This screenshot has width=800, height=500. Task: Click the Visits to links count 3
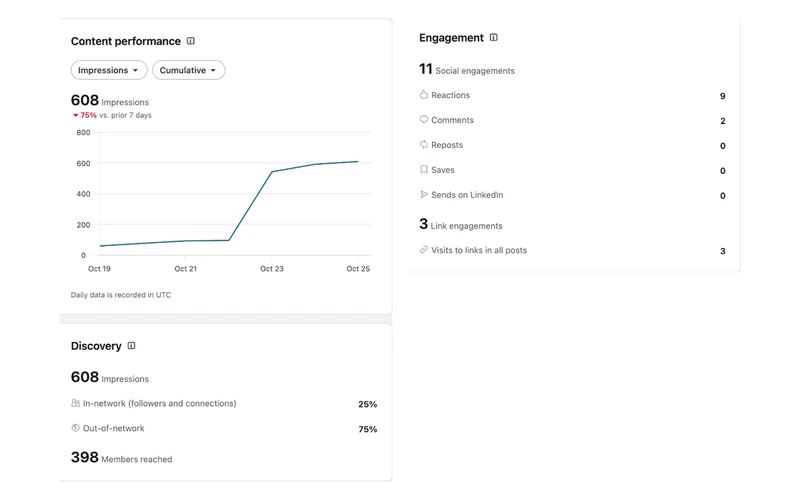(722, 251)
